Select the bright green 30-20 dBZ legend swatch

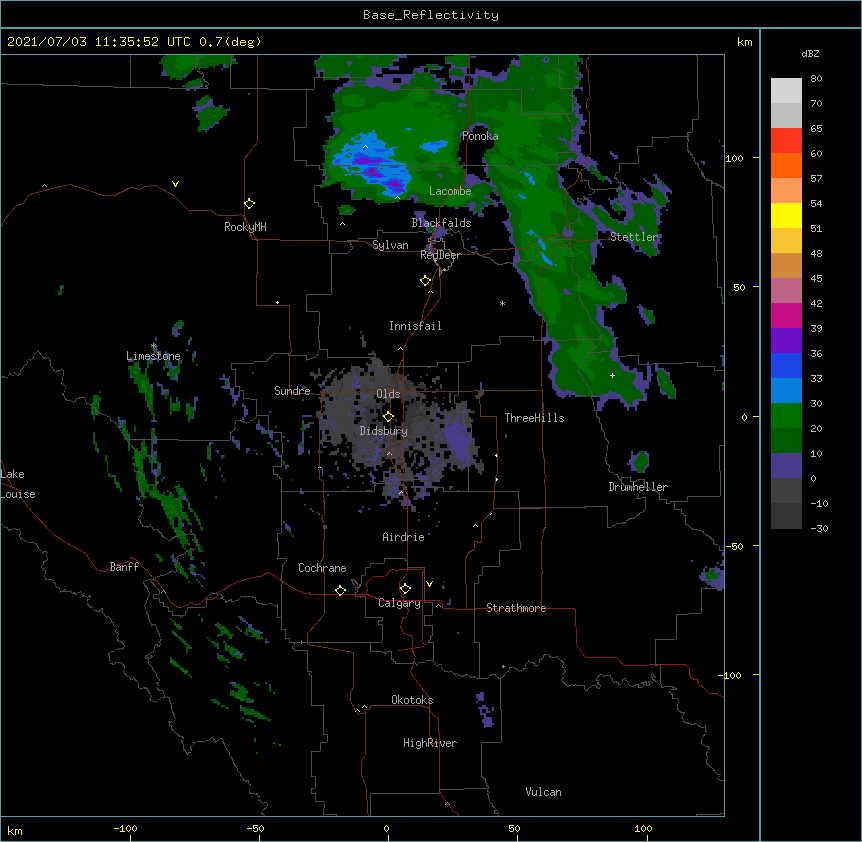786,416
